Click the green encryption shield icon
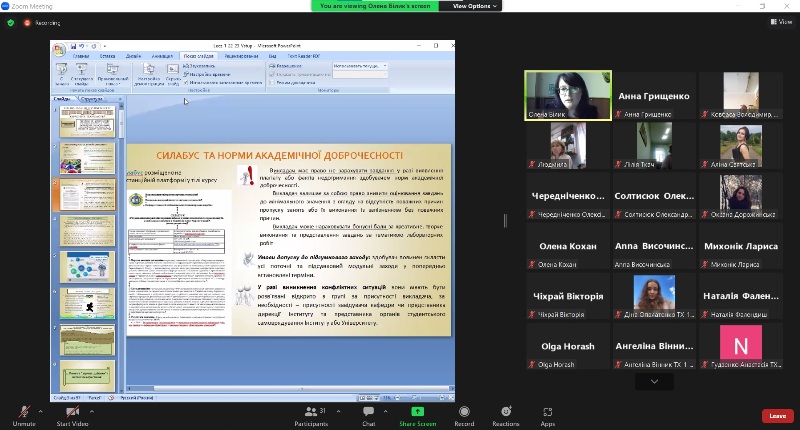The image size is (800, 430). [11, 21]
